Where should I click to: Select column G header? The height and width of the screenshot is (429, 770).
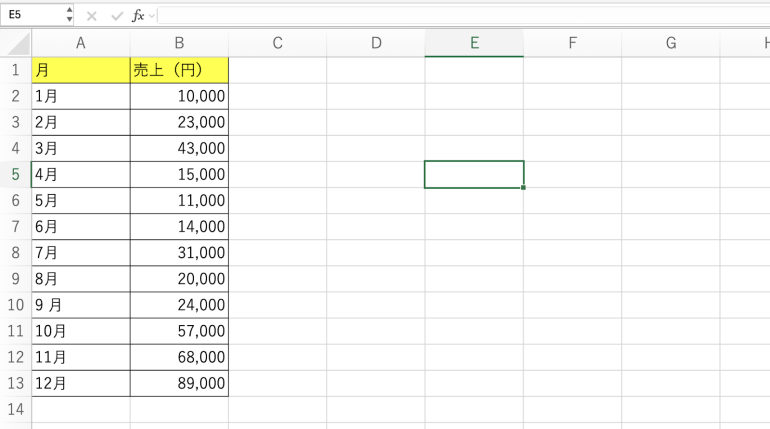point(671,43)
